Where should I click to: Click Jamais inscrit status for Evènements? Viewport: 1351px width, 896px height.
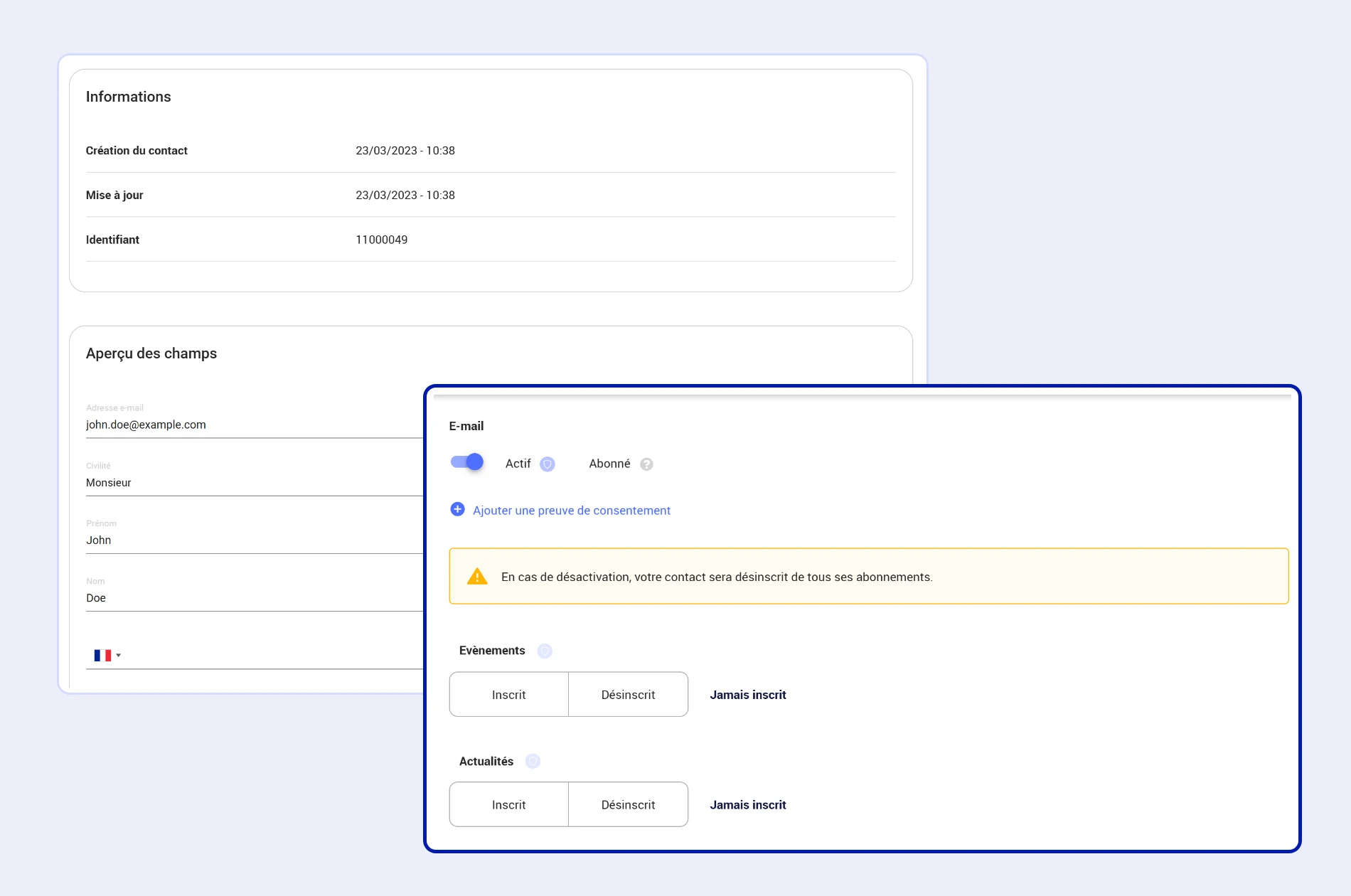pos(748,695)
